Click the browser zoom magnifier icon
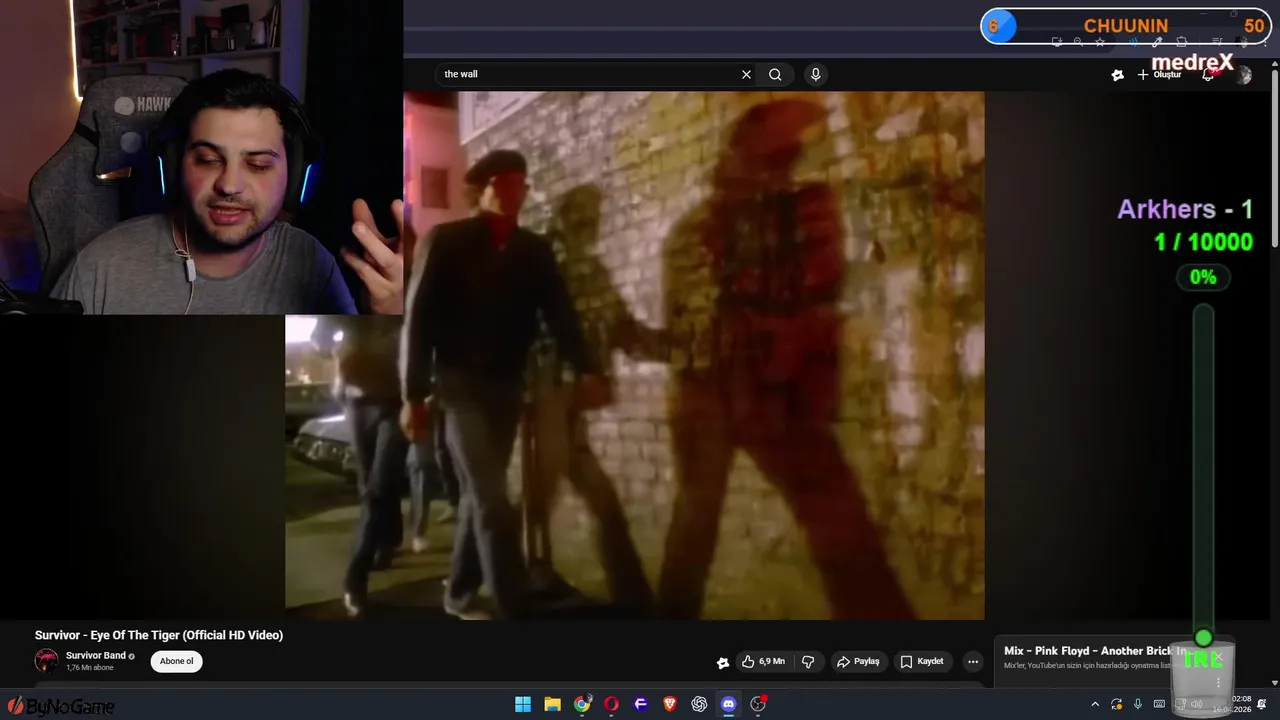 click(x=1078, y=42)
